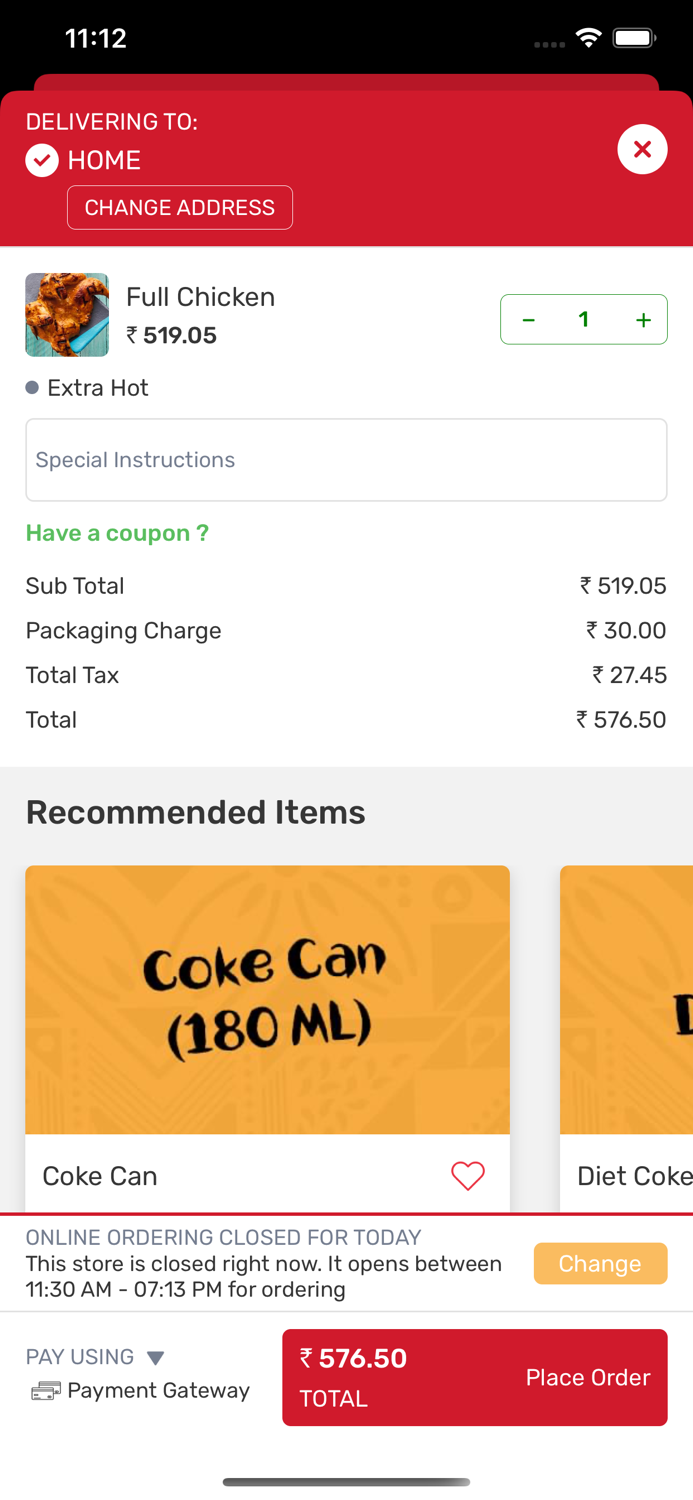Click the Special Instructions text field
693x1500 pixels.
(346, 460)
